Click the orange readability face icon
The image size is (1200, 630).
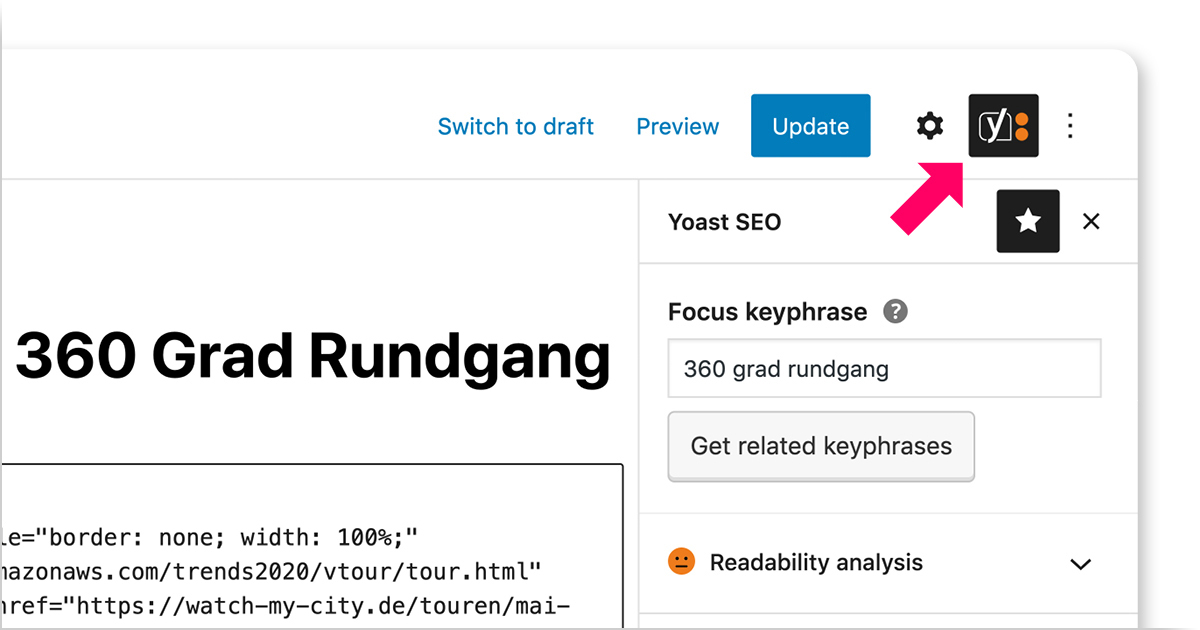pos(681,562)
